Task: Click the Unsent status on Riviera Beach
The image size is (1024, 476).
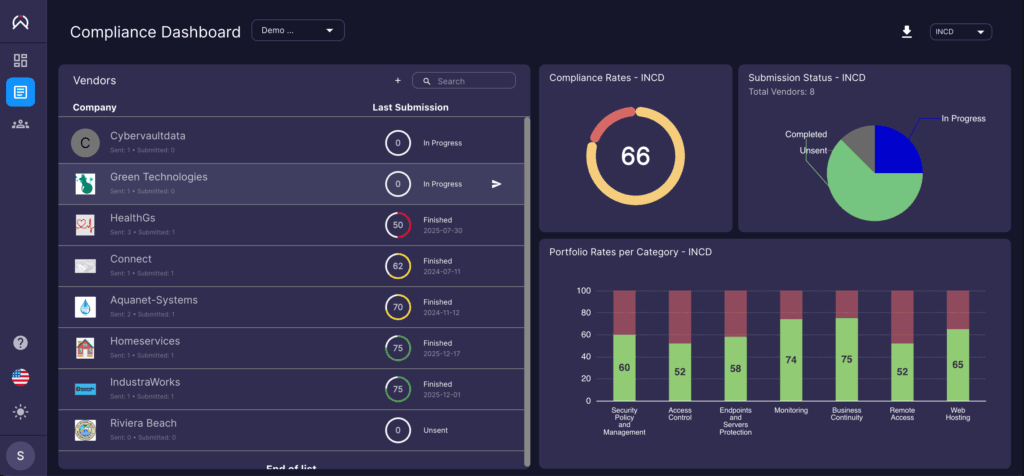Action: [x=436, y=430]
